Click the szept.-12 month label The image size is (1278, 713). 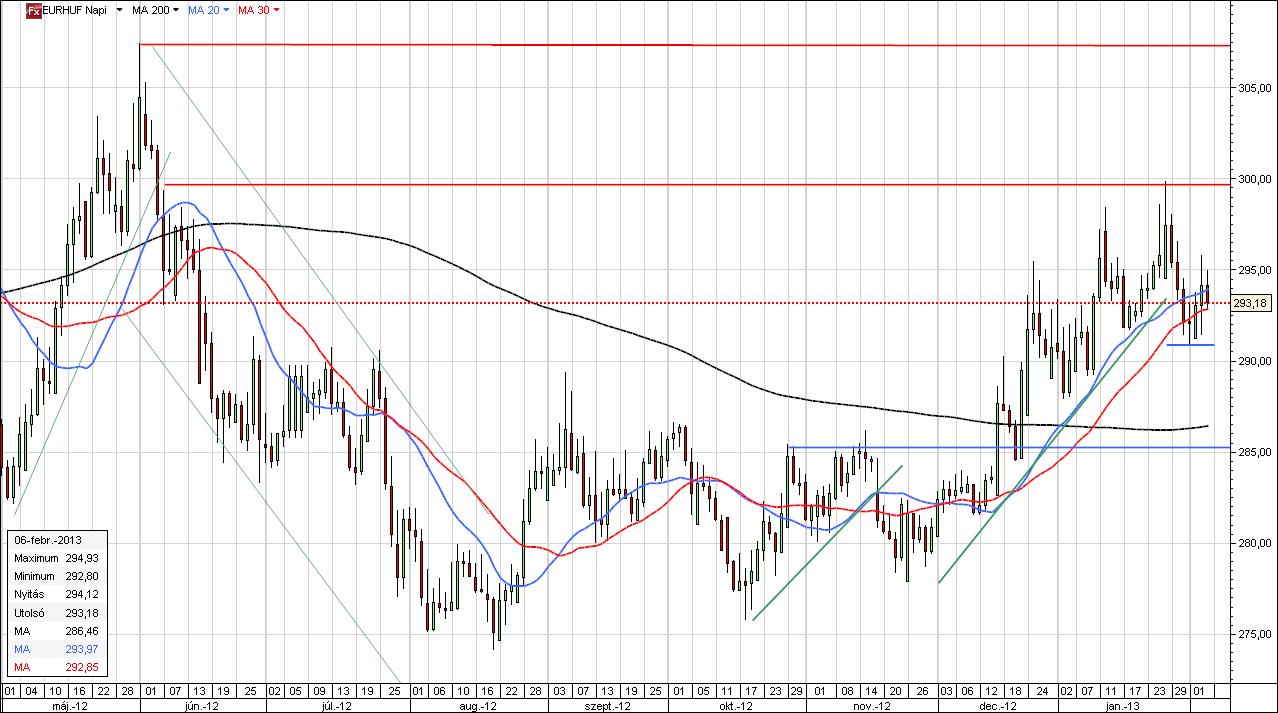tap(609, 705)
